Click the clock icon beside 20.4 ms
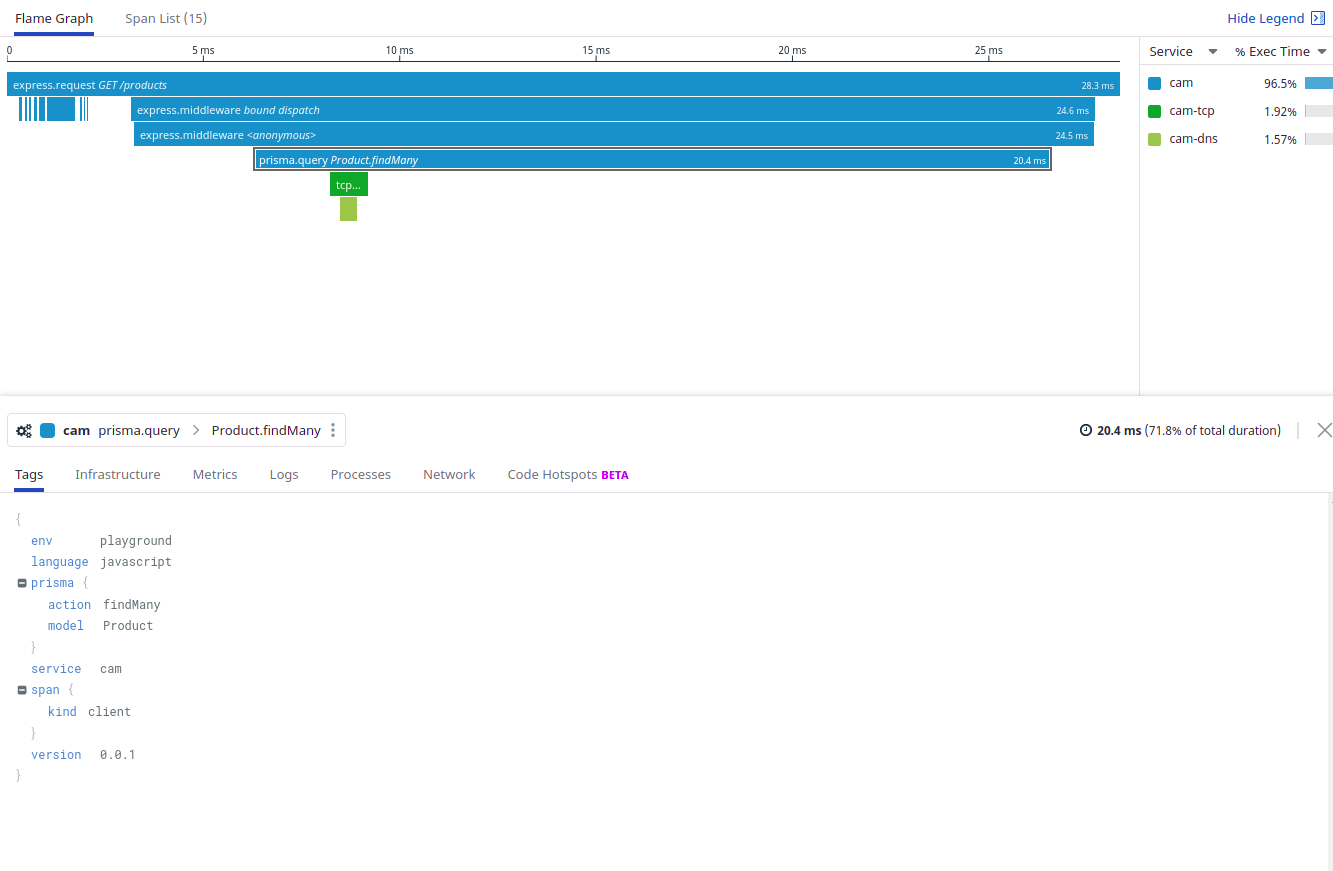Image resolution: width=1333 pixels, height=871 pixels. coord(1085,430)
